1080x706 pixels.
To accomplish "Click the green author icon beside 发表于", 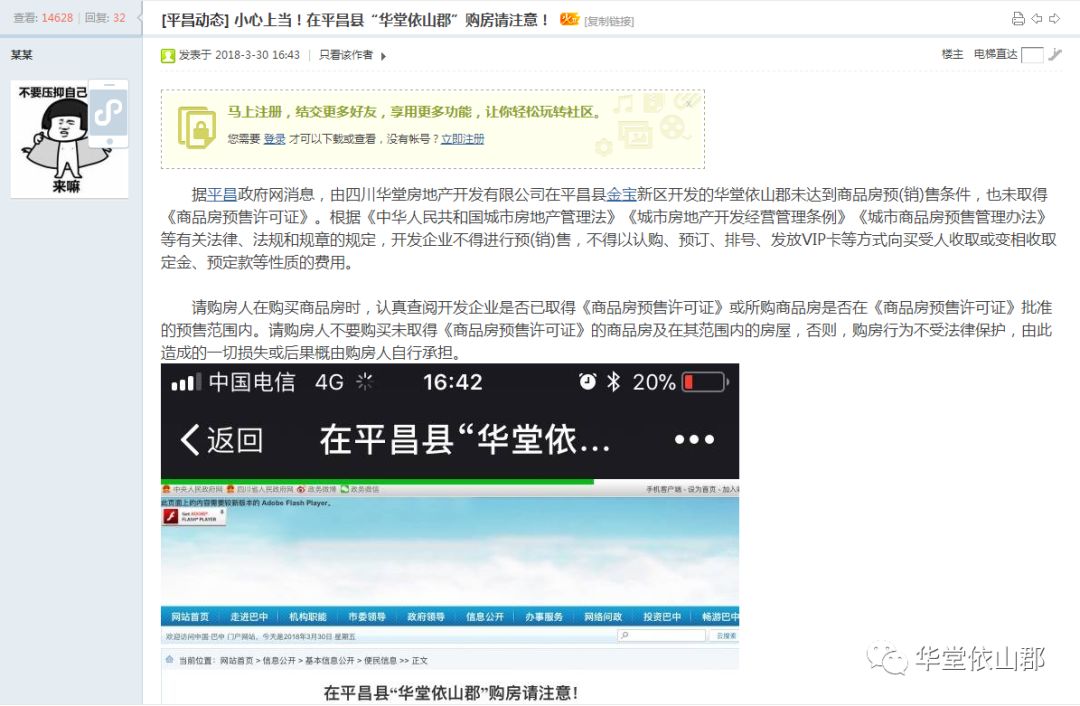I will click(x=167, y=55).
